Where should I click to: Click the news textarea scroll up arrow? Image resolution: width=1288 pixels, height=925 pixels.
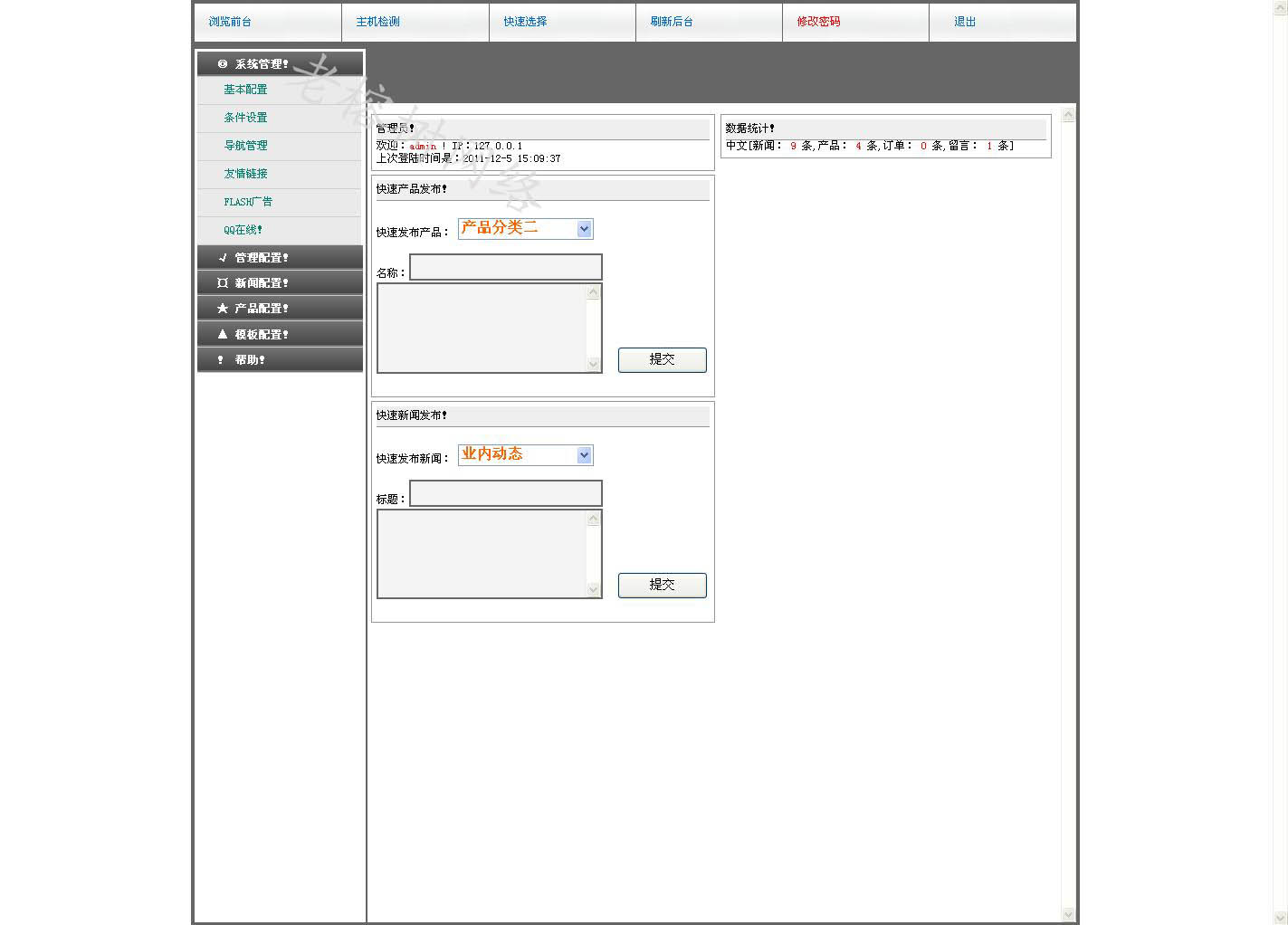[x=594, y=518]
